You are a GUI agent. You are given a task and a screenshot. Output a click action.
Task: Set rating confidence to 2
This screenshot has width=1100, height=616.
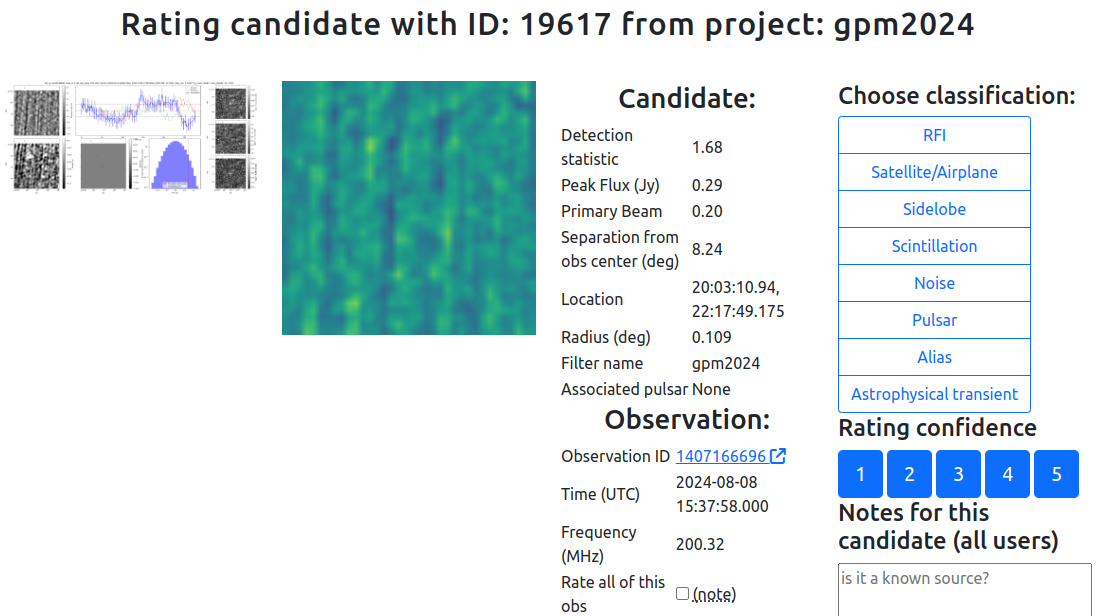tap(909, 473)
